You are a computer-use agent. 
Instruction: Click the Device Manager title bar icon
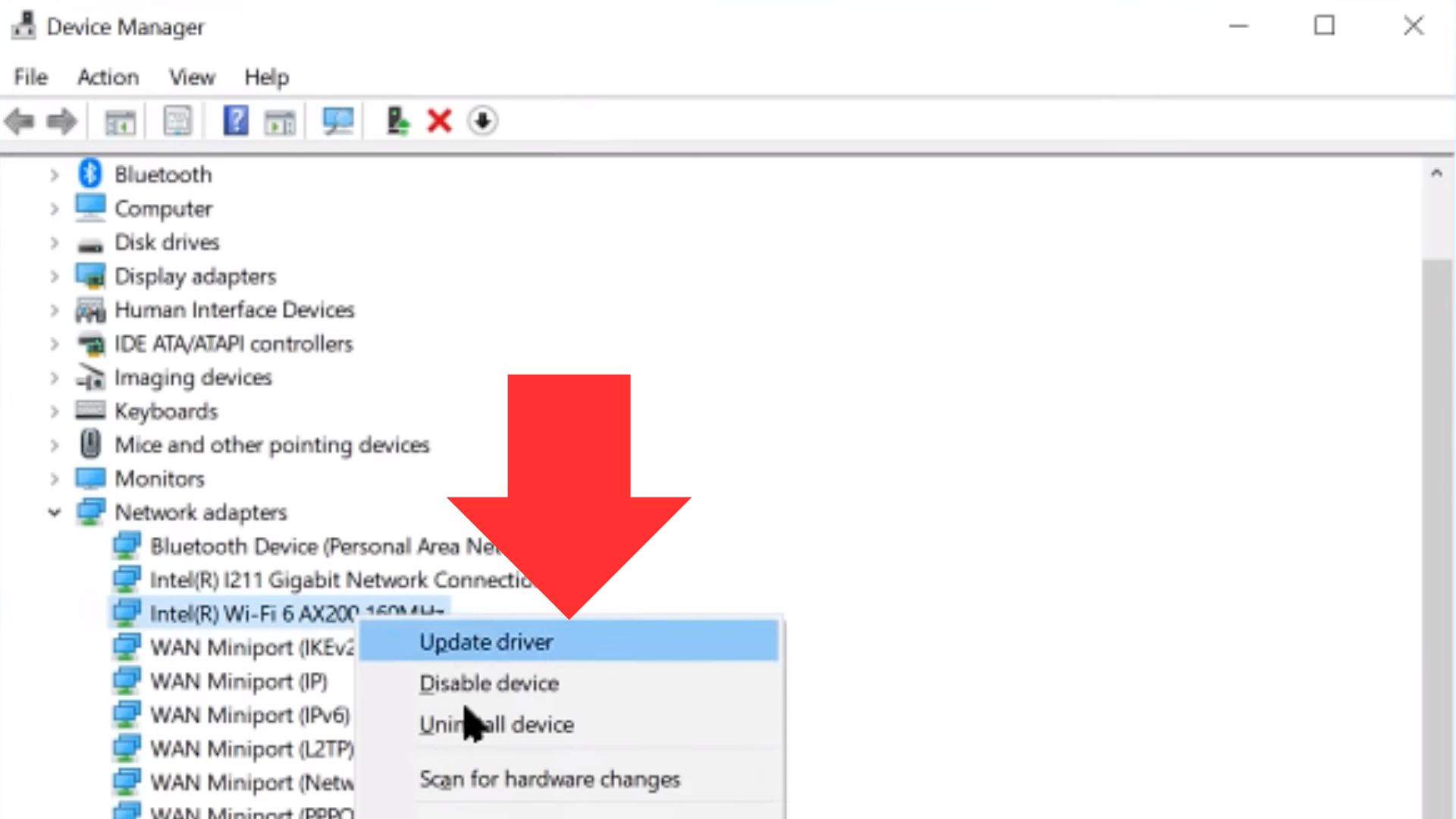[x=23, y=25]
